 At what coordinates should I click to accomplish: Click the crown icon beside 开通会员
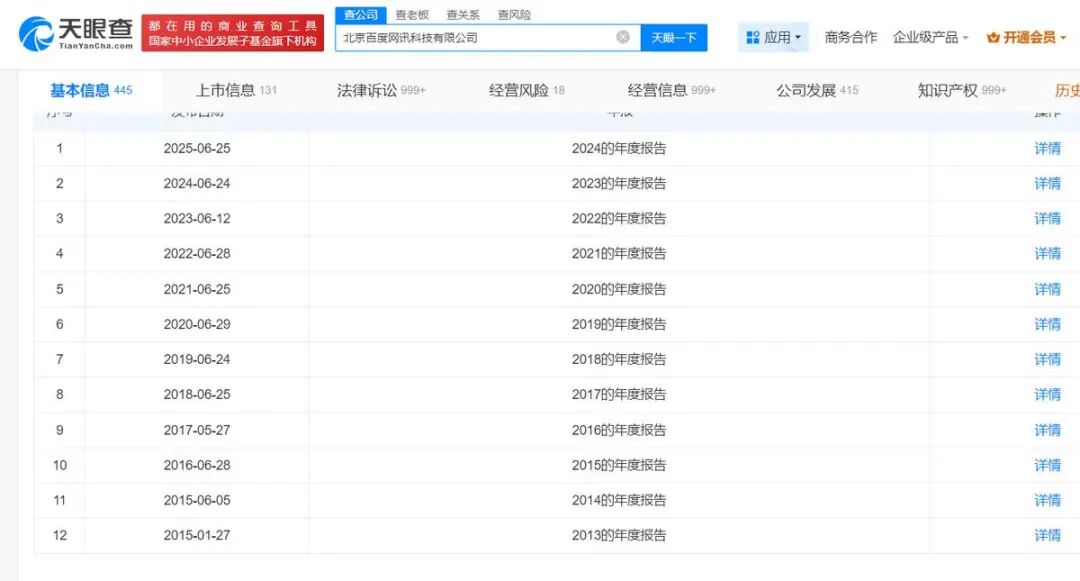click(x=993, y=38)
